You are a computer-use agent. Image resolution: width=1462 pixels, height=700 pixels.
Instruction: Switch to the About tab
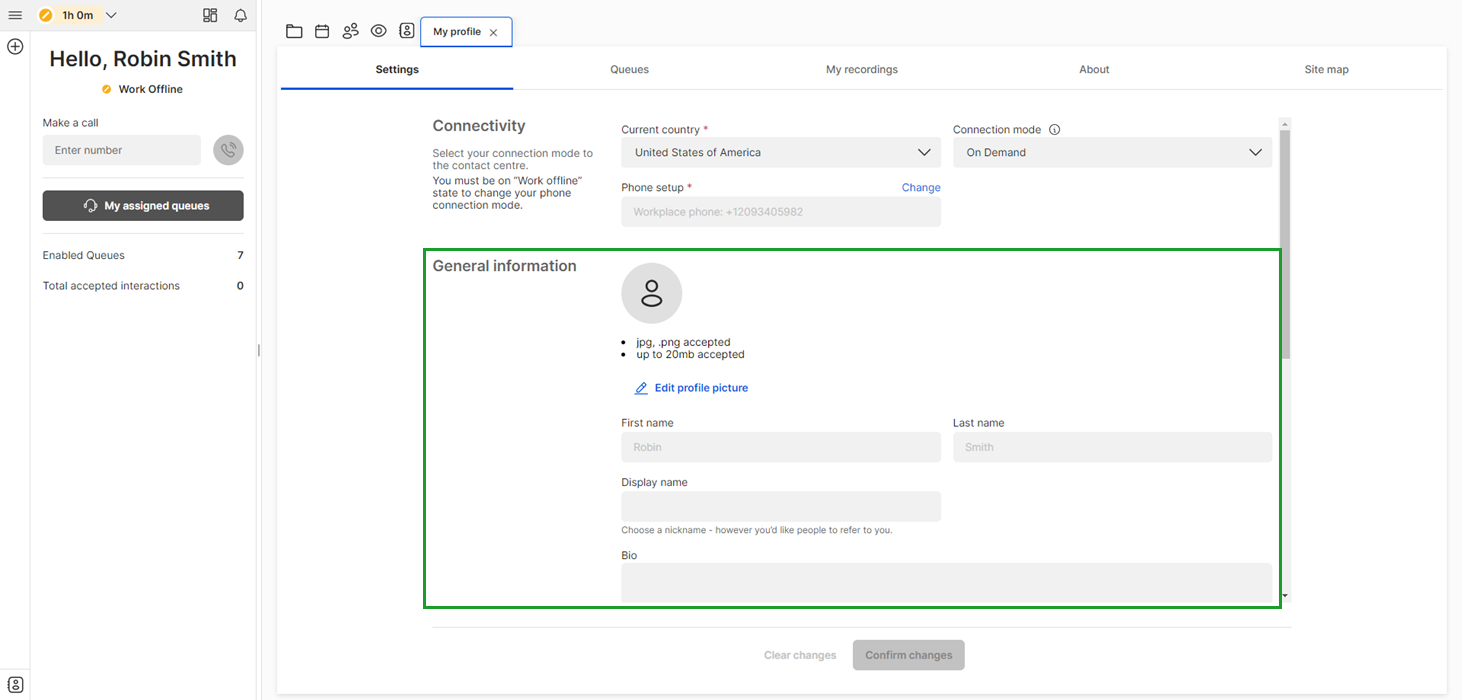click(x=1094, y=69)
